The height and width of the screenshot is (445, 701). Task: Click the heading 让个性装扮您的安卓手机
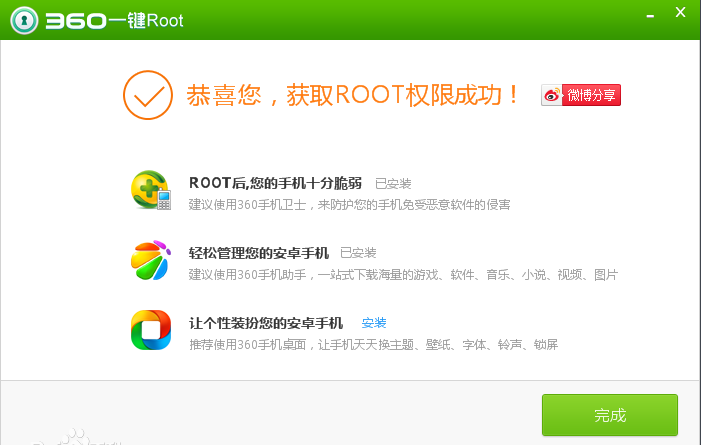(x=266, y=323)
